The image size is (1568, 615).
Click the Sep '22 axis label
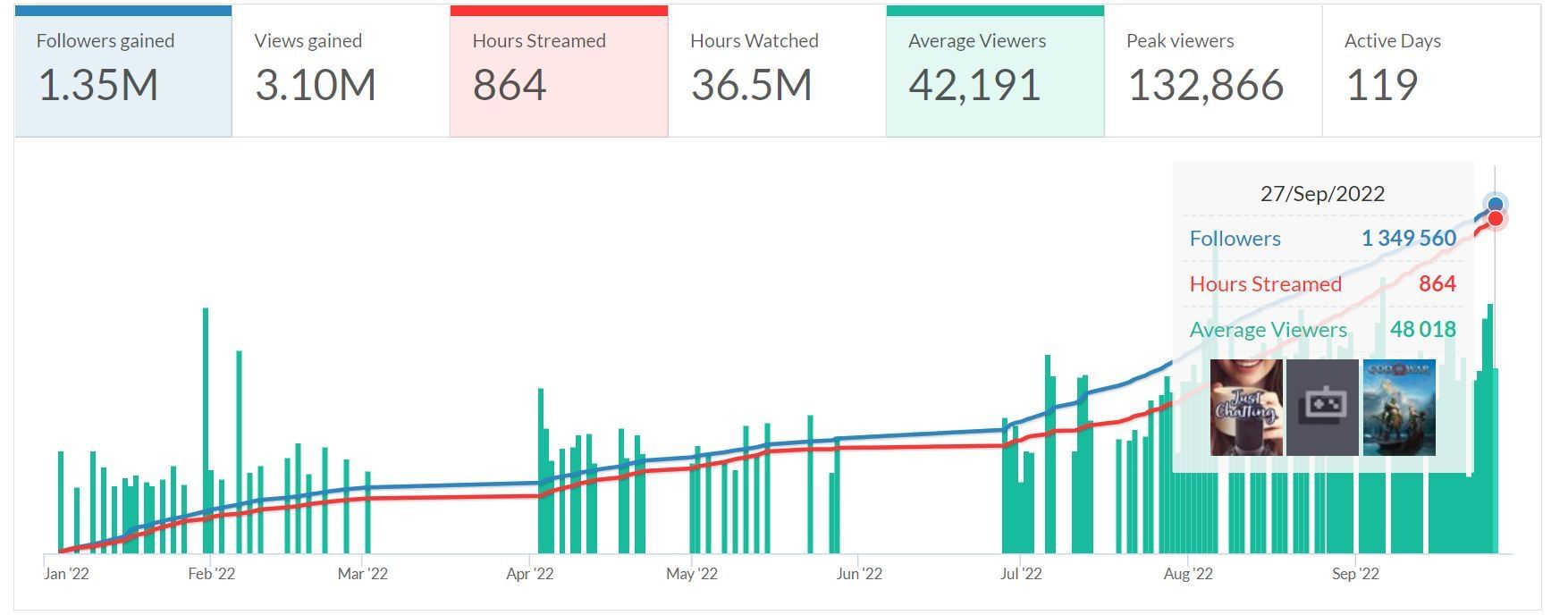click(x=1355, y=574)
